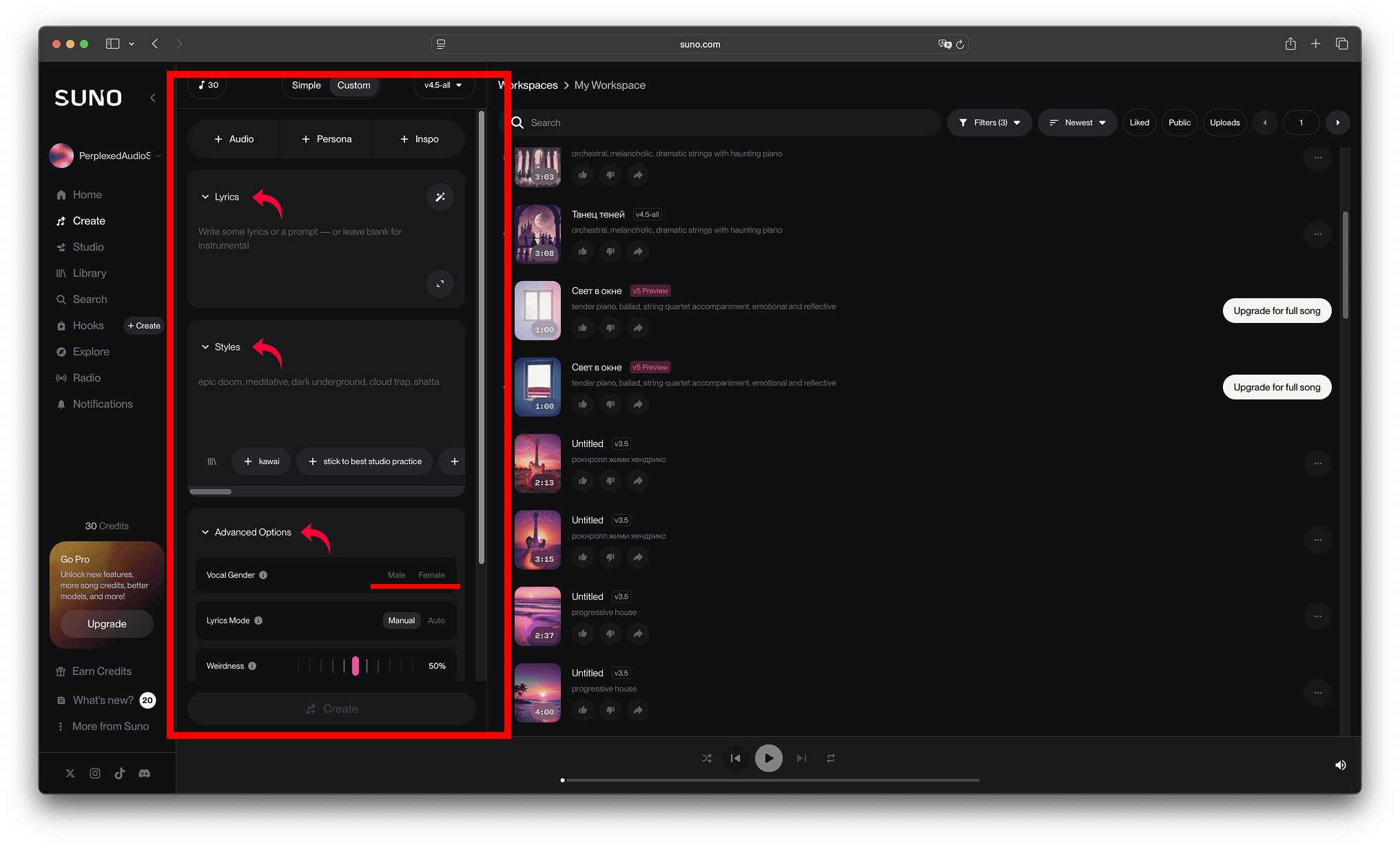Open the Discord icon in sidebar footer

click(144, 773)
